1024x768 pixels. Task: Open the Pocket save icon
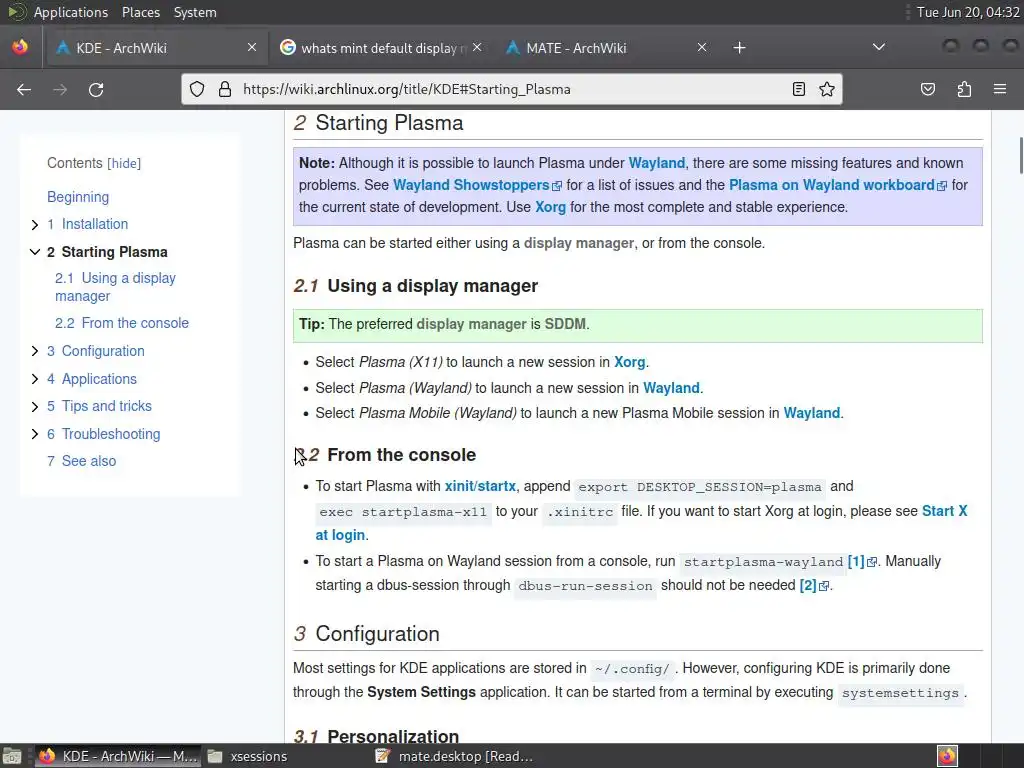pos(928,89)
